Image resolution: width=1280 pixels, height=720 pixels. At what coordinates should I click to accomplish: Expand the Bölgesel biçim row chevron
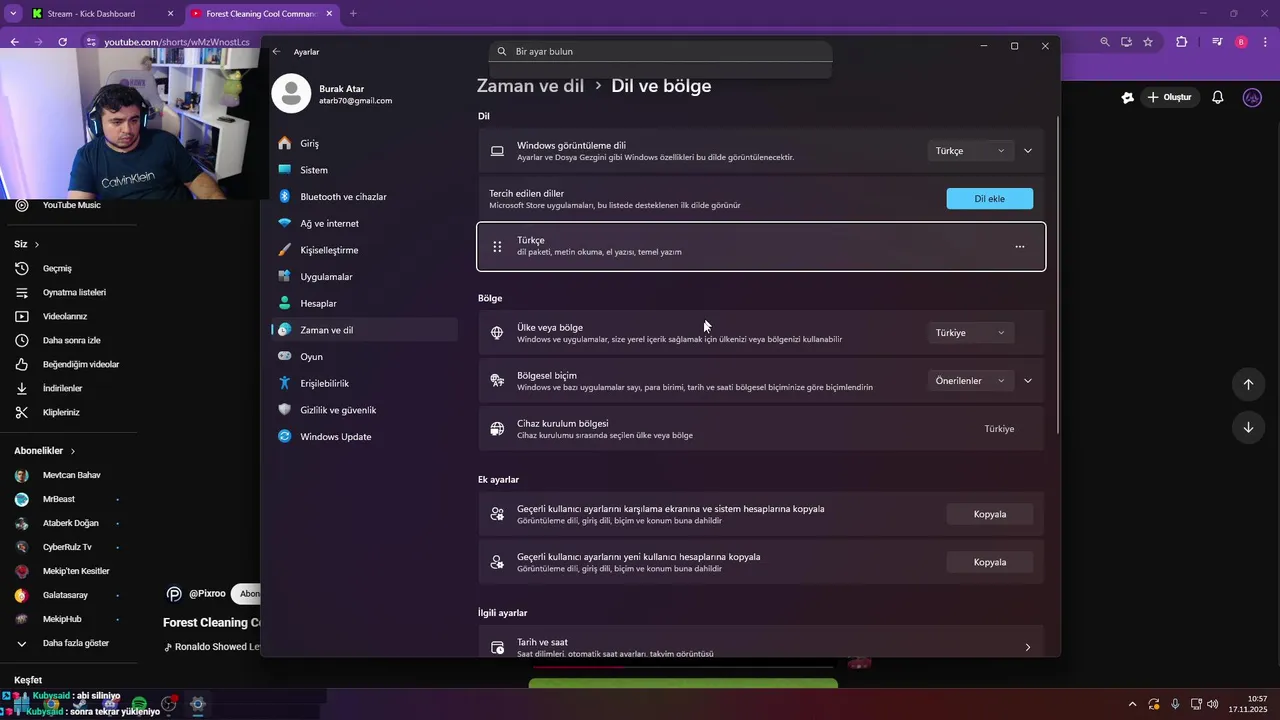click(1027, 381)
